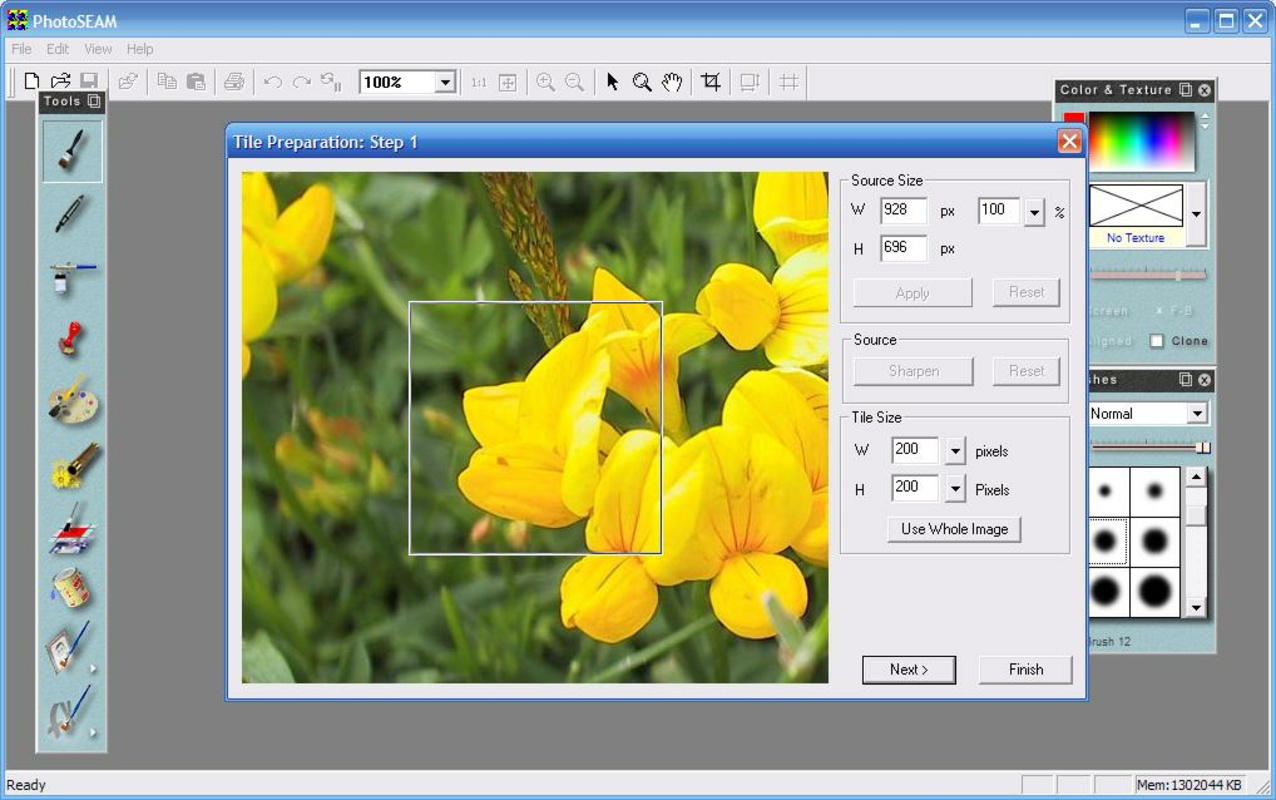Select the hand pan tool
This screenshot has height=800, width=1276.
point(672,82)
